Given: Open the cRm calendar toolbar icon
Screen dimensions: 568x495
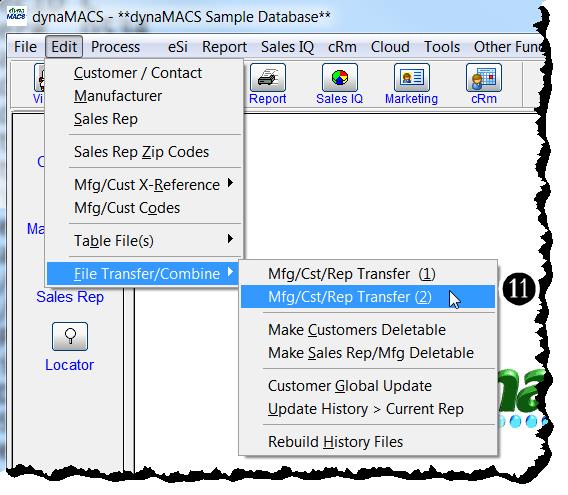Looking at the screenshot, I should tap(484, 78).
